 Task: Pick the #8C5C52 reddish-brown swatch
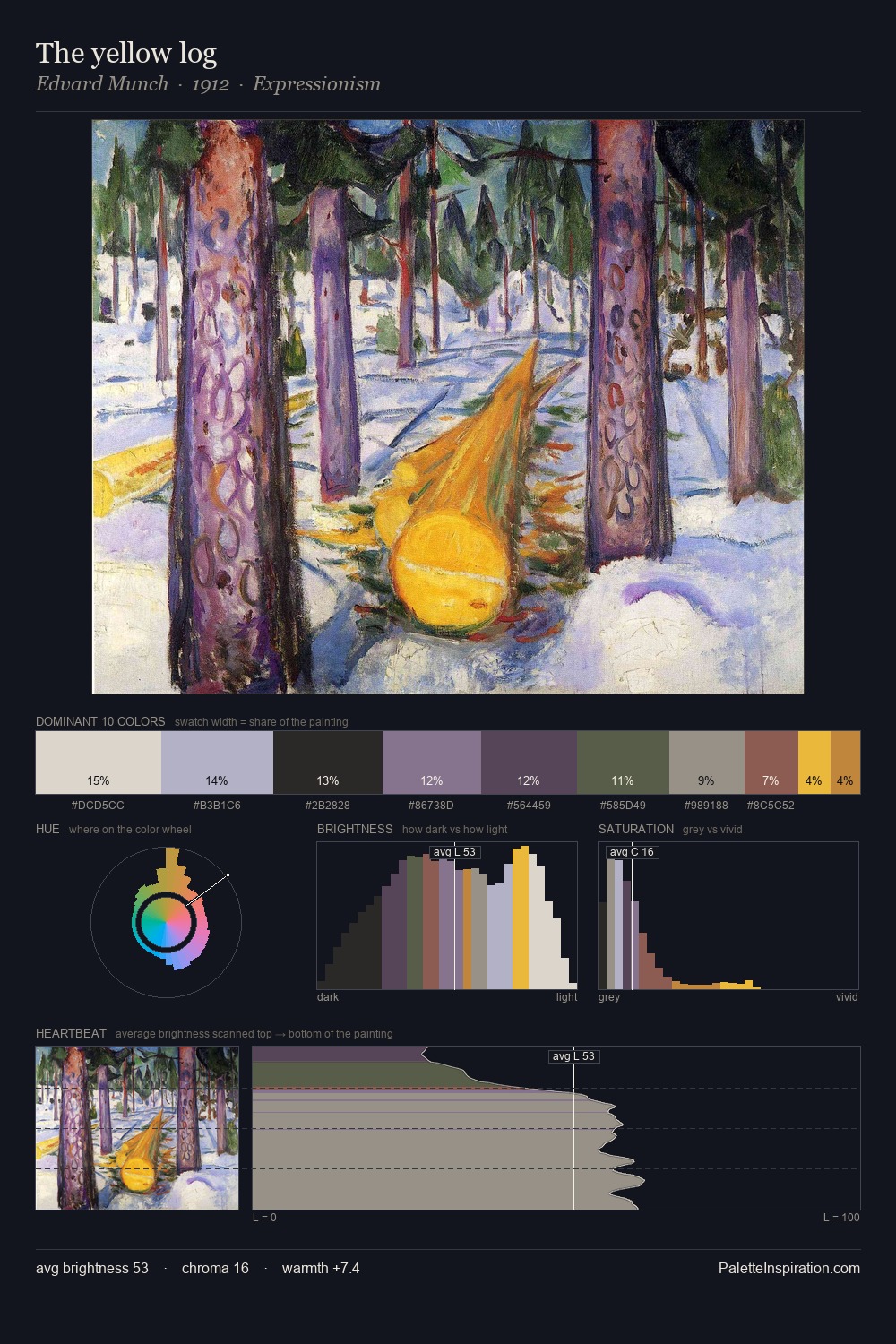(771, 762)
